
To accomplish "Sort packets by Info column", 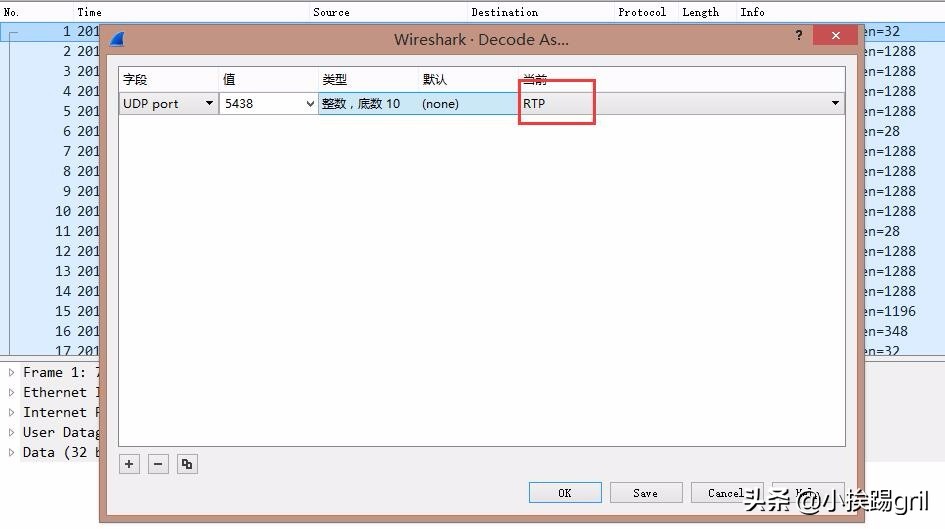I will click(840, 12).
